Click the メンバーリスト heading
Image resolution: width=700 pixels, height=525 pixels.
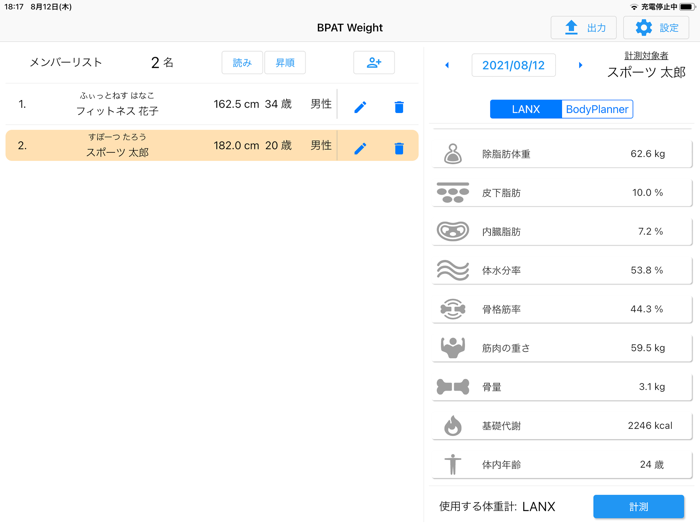(x=66, y=62)
